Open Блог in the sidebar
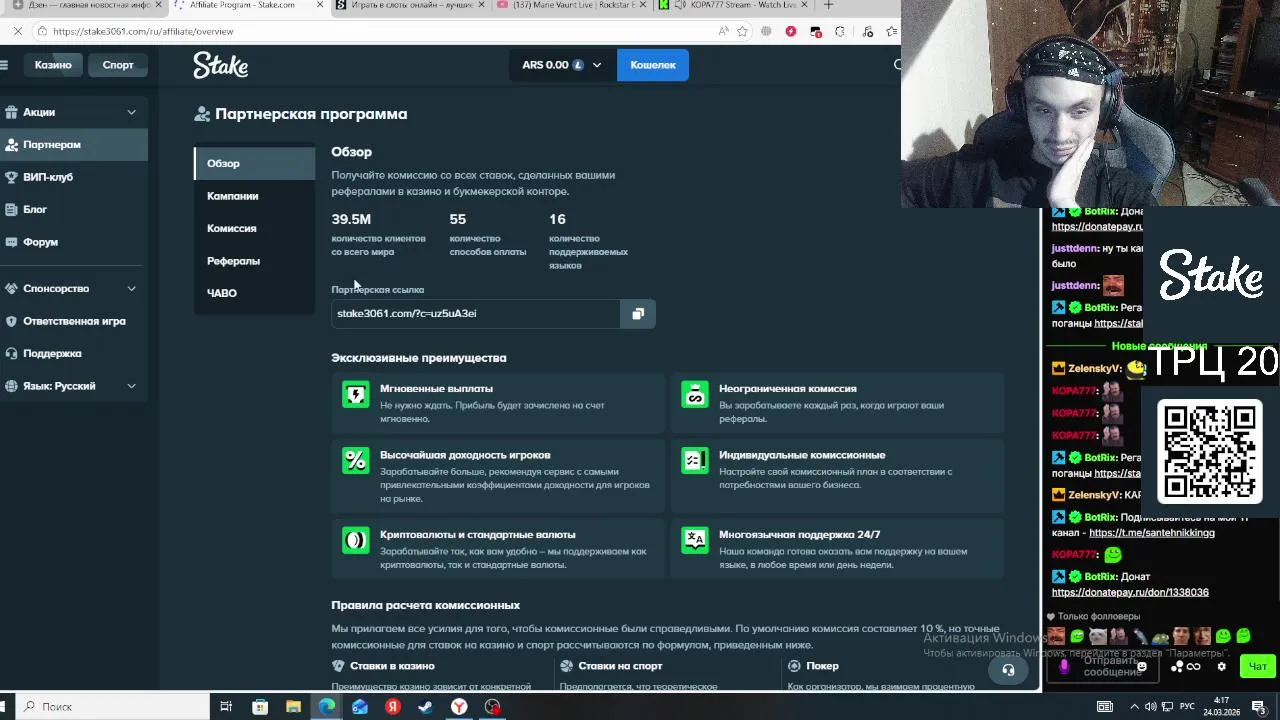 click(74, 209)
